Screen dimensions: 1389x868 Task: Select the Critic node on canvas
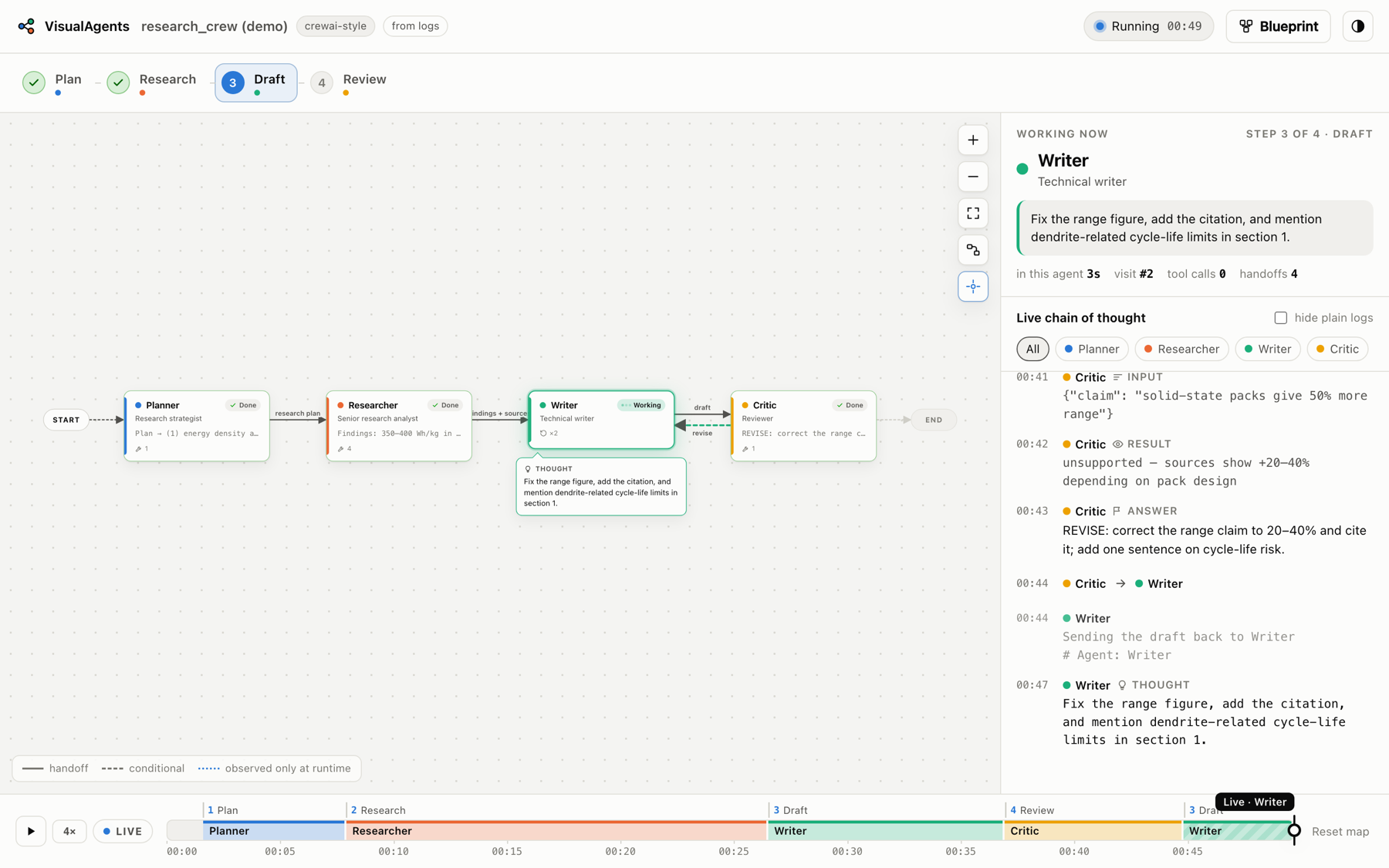803,426
